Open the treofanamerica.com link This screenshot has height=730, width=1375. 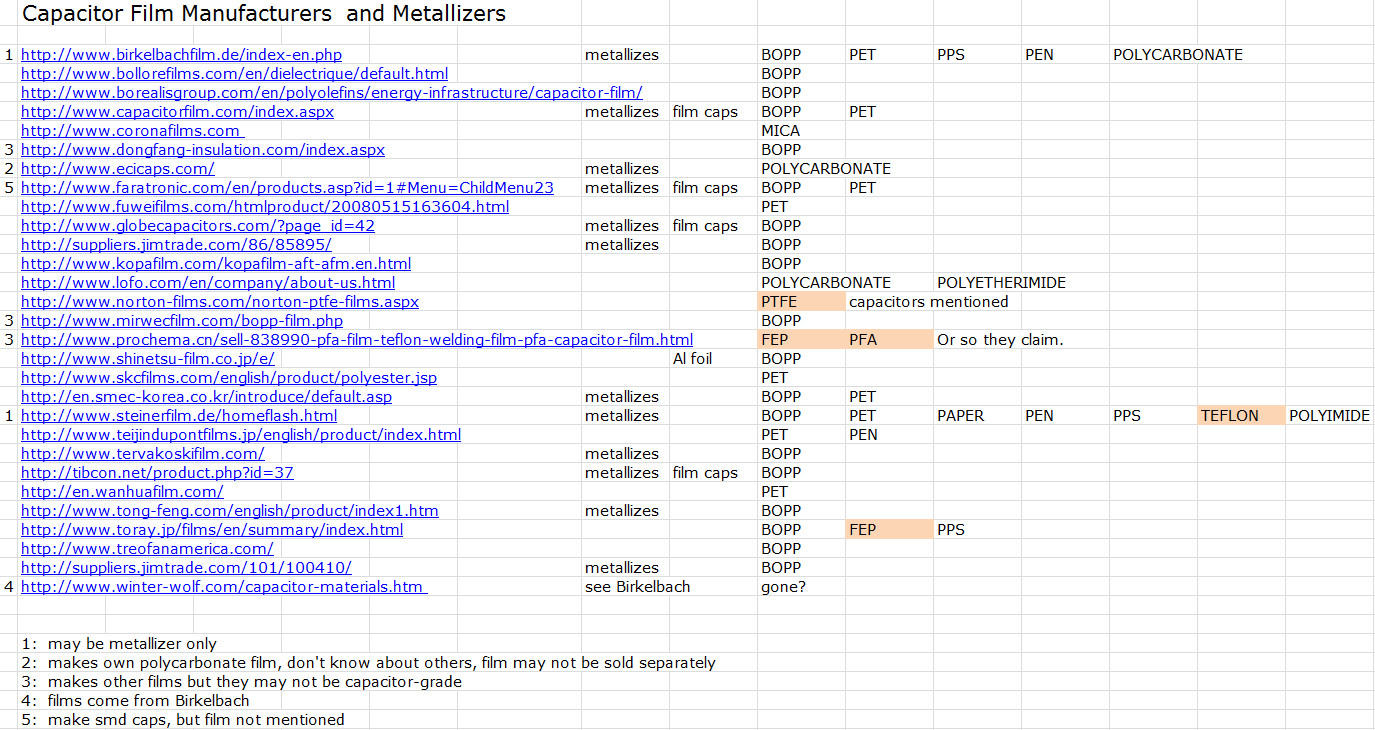tap(147, 549)
